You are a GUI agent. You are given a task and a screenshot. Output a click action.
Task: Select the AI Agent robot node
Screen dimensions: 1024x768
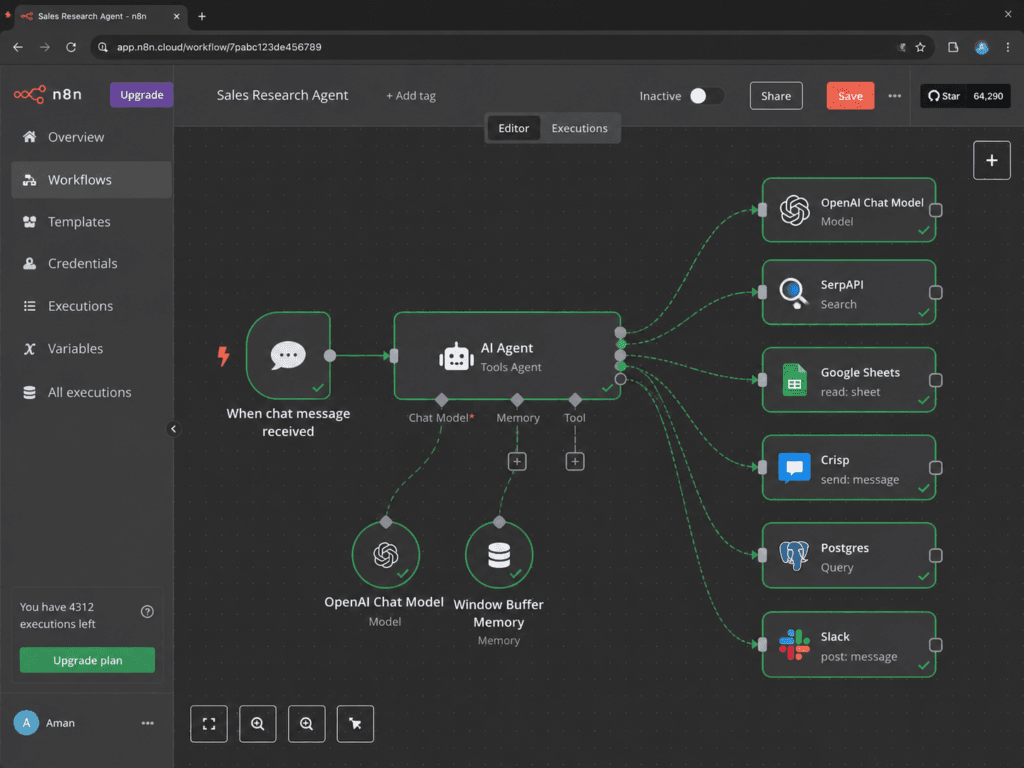coord(507,356)
